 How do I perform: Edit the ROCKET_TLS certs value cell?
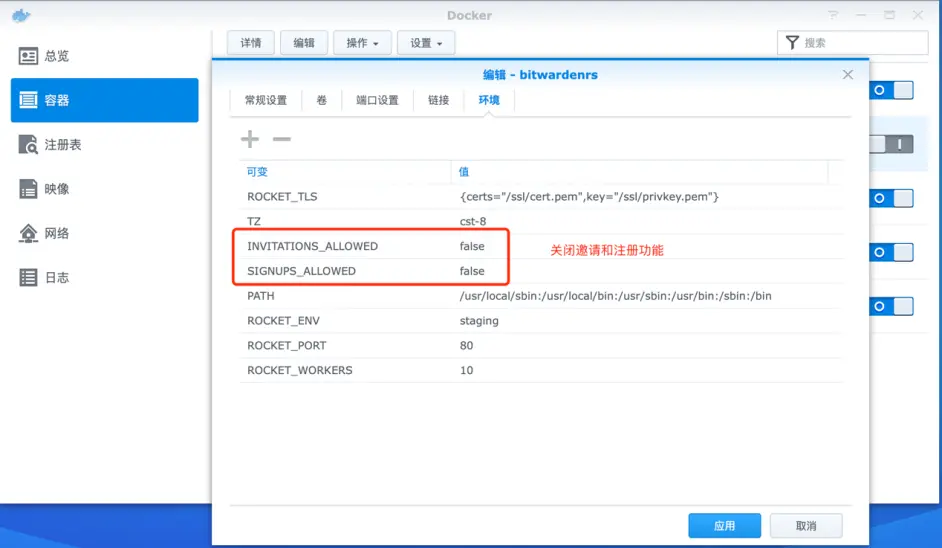[589, 196]
